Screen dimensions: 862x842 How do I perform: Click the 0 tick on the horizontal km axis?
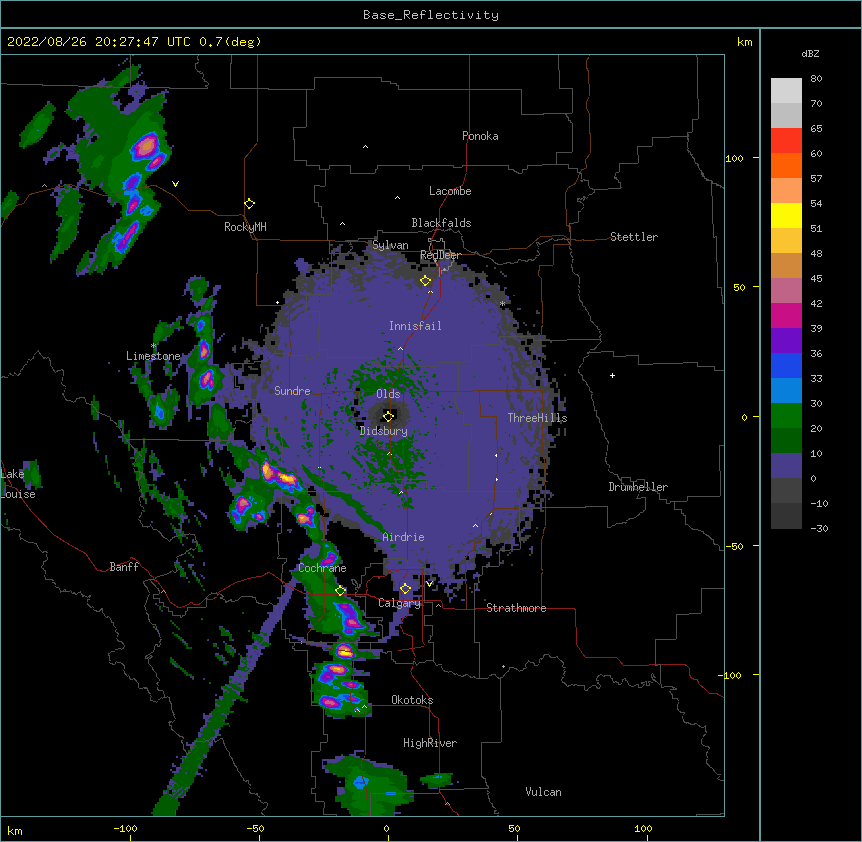point(386,828)
